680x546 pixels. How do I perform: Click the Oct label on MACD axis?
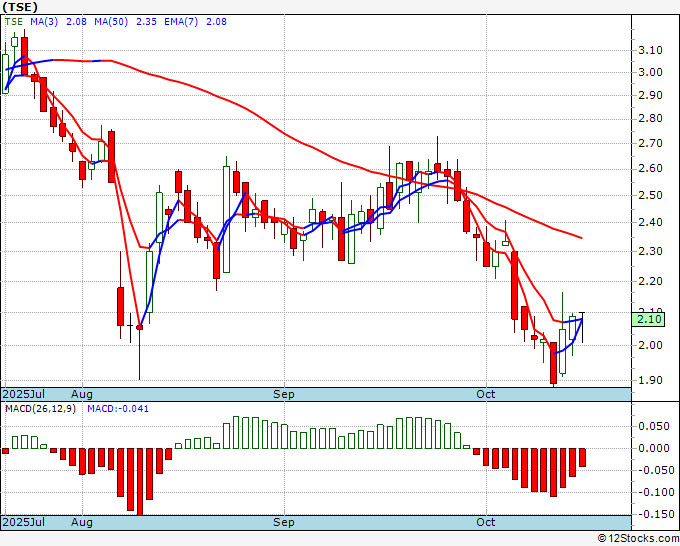[485, 522]
